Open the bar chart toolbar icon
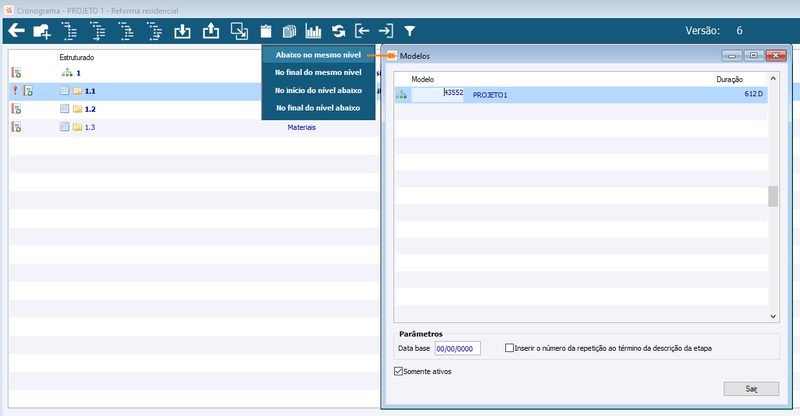The height and width of the screenshot is (416, 800). click(313, 32)
